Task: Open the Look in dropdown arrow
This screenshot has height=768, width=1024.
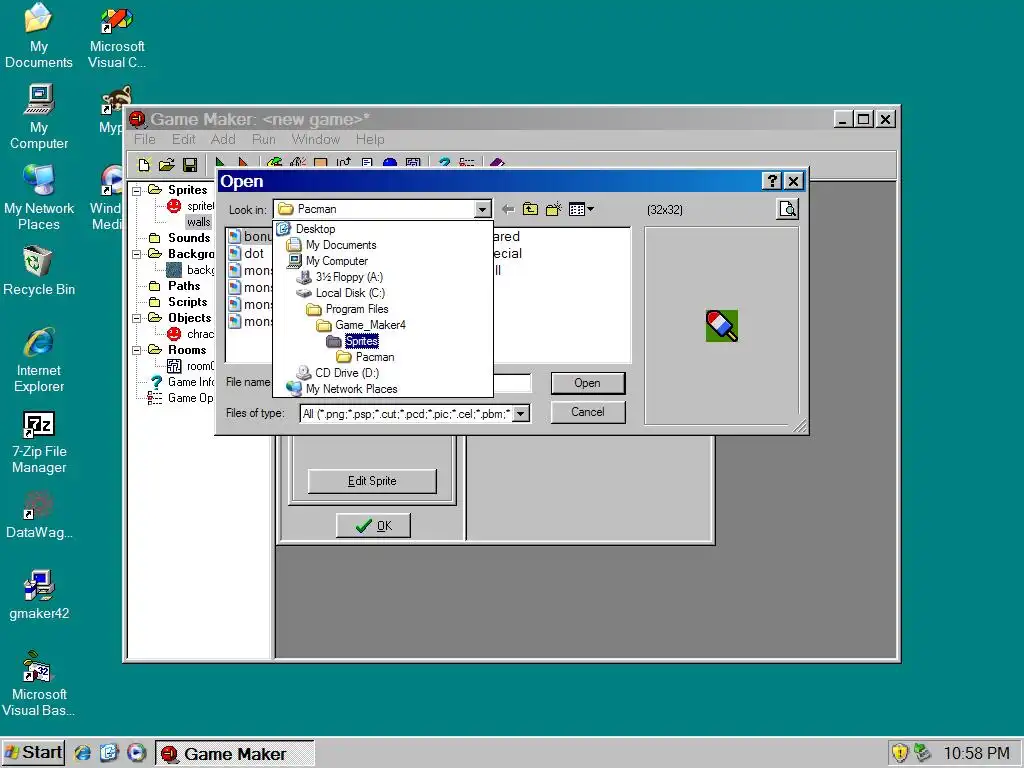Action: pos(482,210)
